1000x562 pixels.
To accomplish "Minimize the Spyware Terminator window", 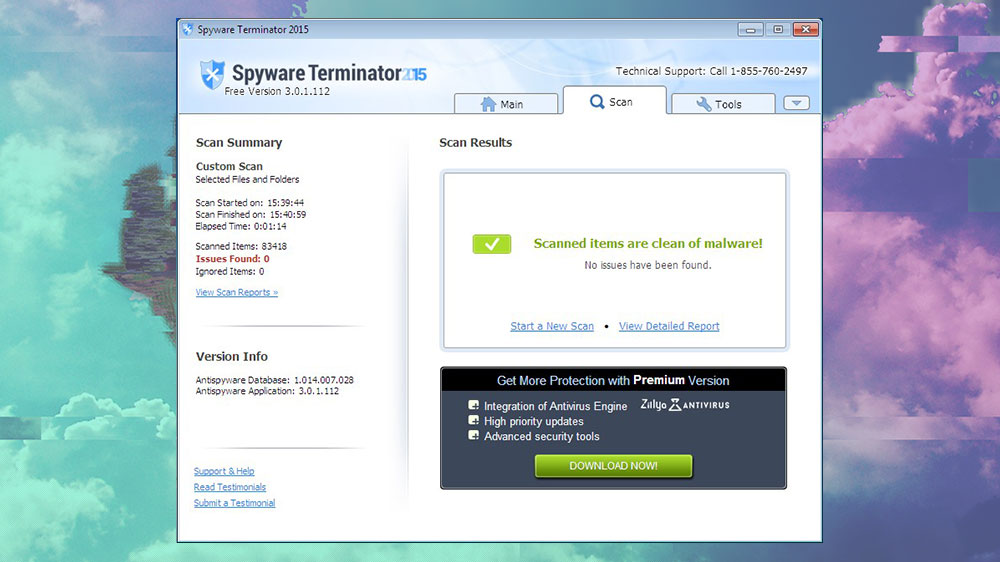I will [x=750, y=29].
